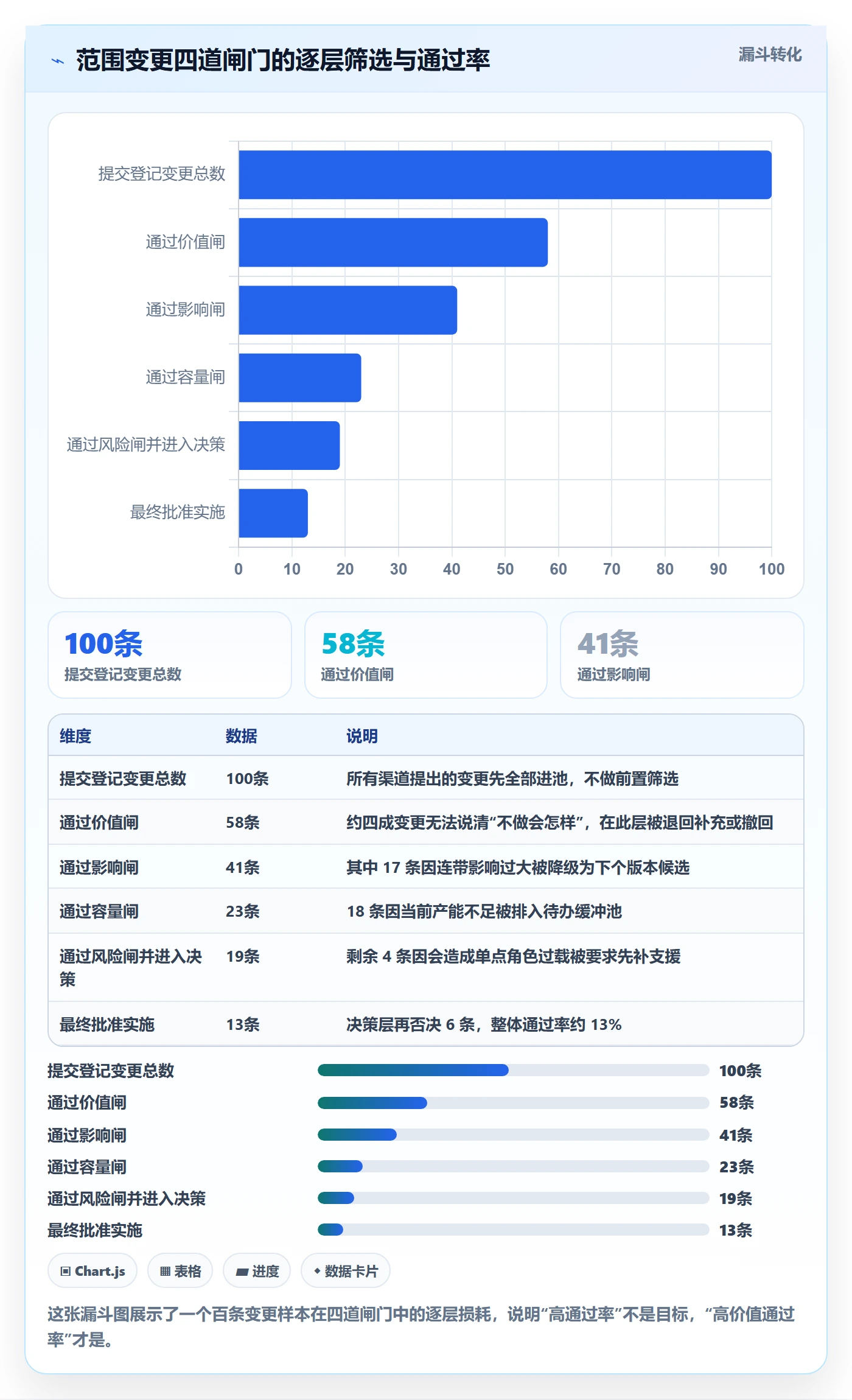Click the text 剩余 4 条因会造成单点角色过载被要求先补支援
The width and height of the screenshot is (852, 1400).
coord(514,956)
